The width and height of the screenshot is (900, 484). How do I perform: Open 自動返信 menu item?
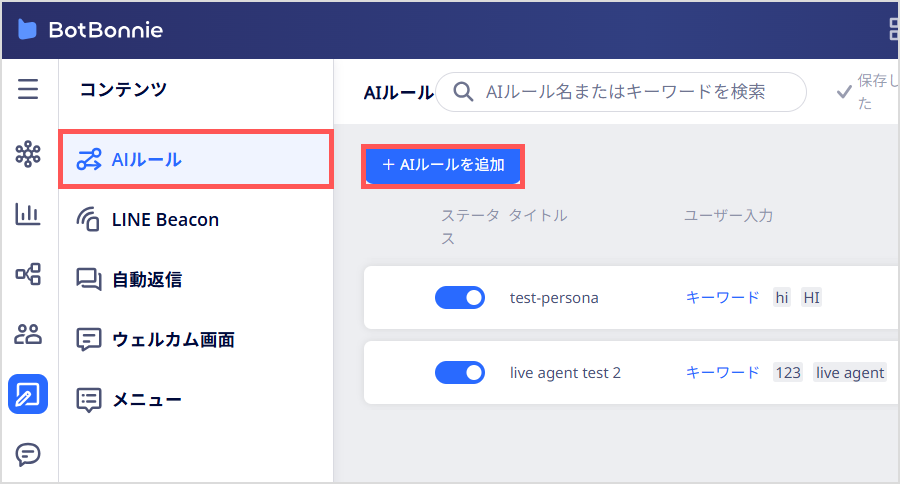click(196, 280)
